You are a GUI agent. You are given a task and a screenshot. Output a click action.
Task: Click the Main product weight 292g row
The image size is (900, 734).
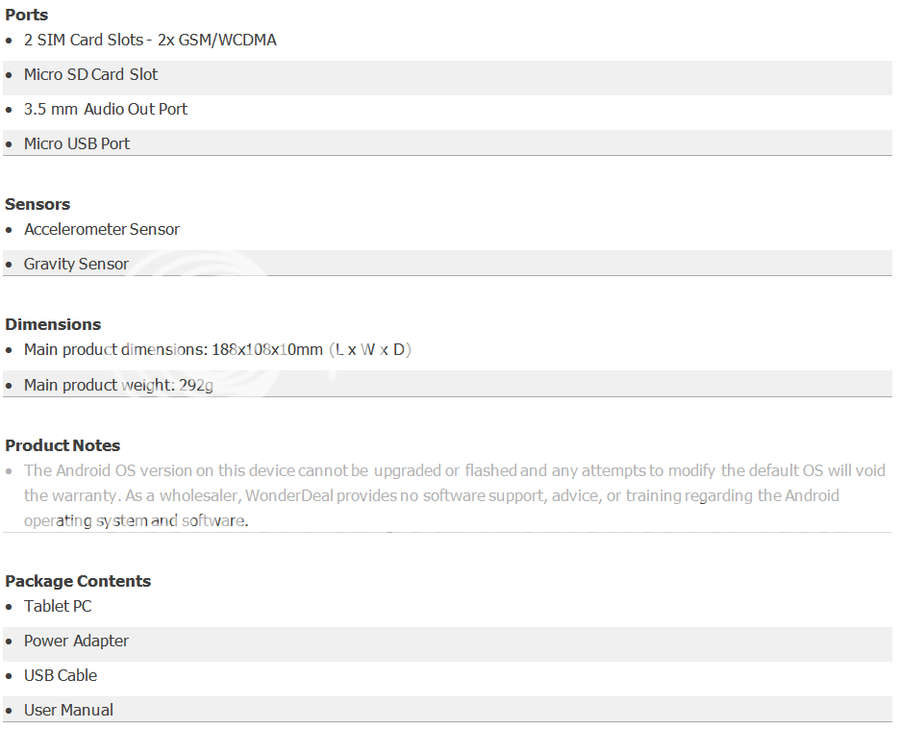(x=447, y=385)
